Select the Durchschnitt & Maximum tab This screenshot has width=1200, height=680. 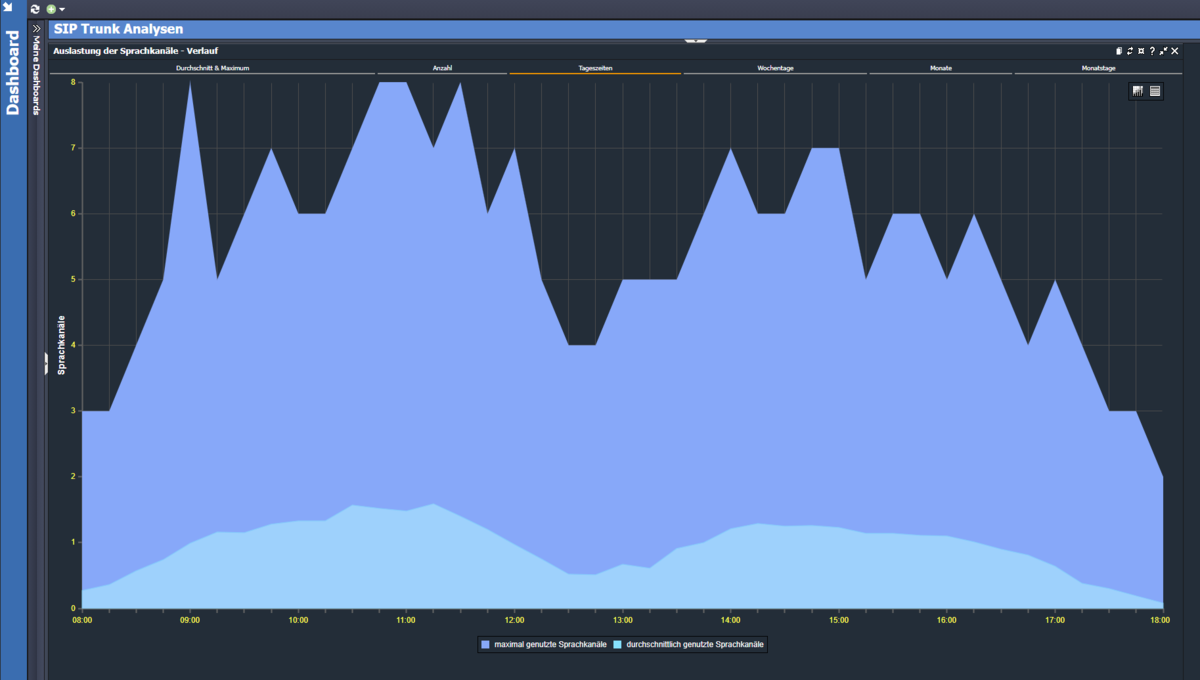212,68
